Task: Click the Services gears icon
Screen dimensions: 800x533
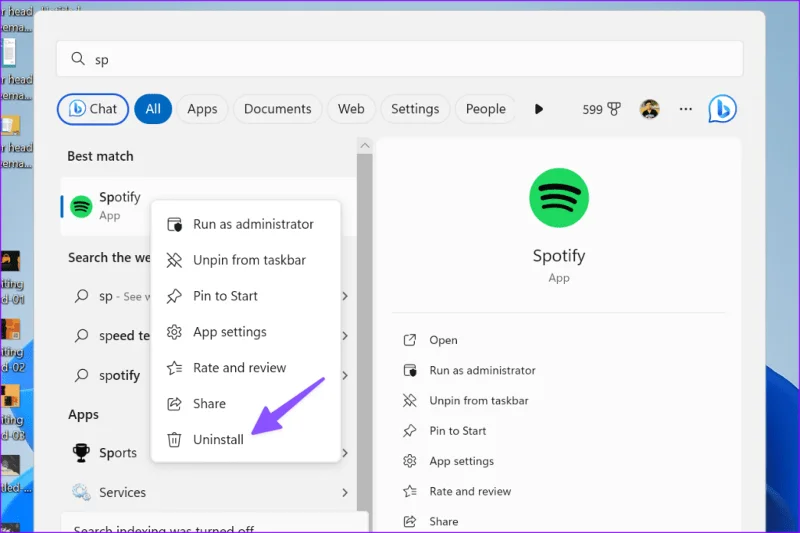Action: (81, 492)
